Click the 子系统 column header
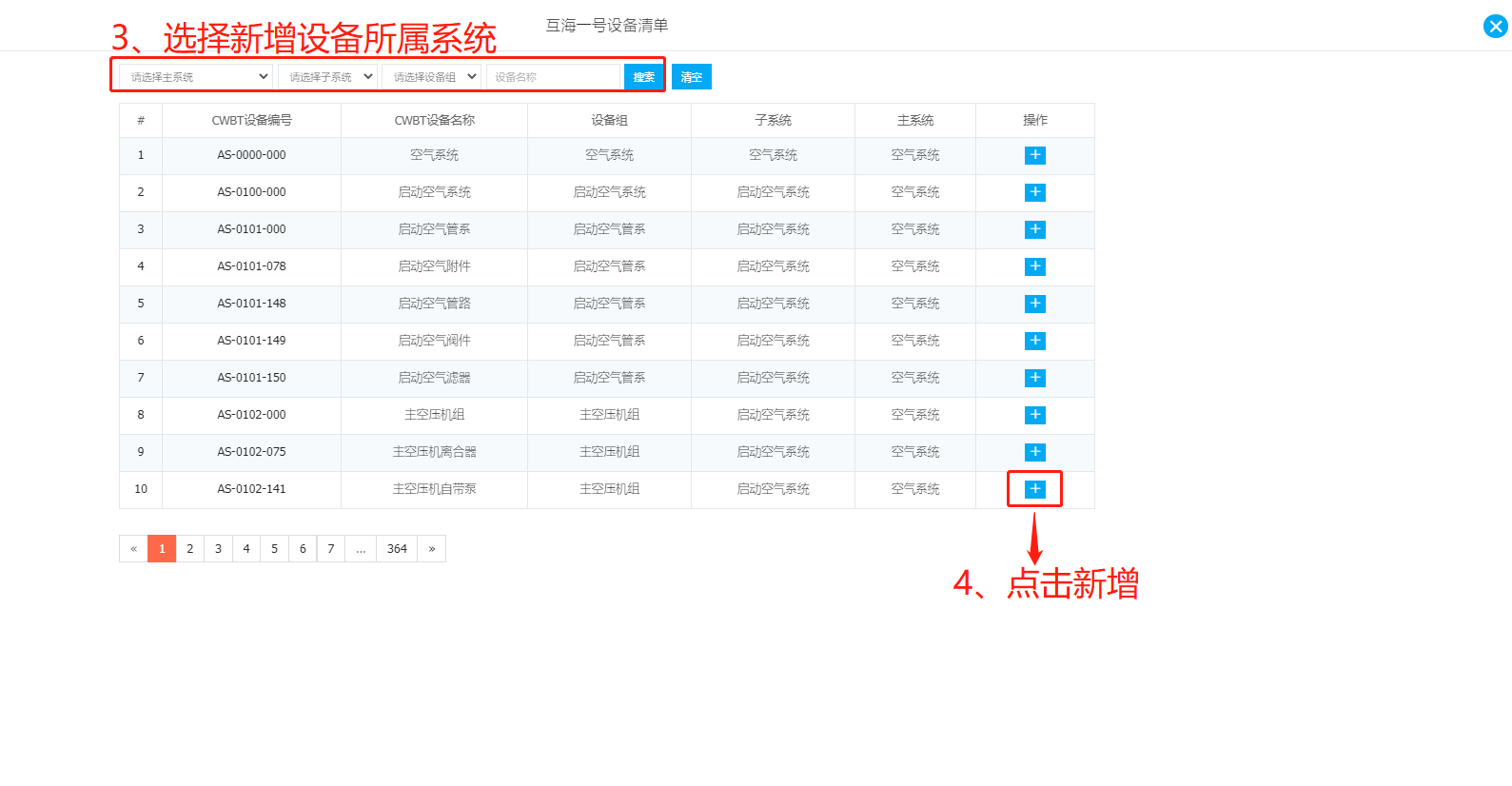The width and height of the screenshot is (1512, 786). (773, 121)
